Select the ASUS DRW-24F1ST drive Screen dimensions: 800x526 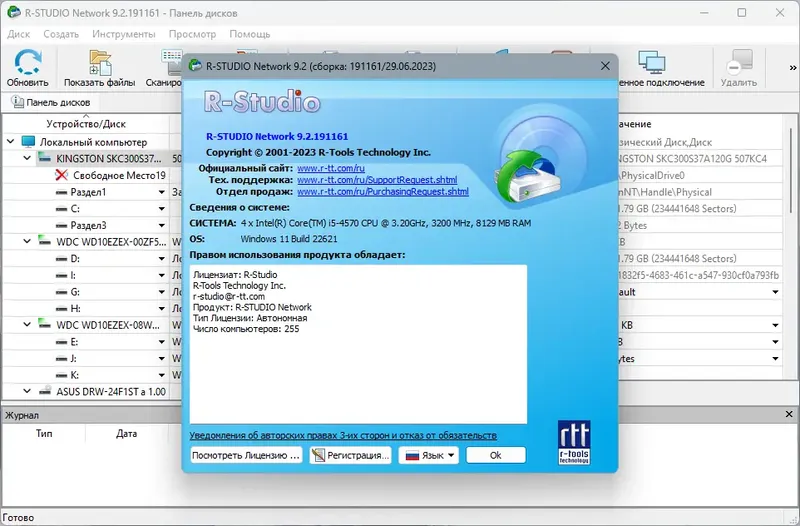111,392
